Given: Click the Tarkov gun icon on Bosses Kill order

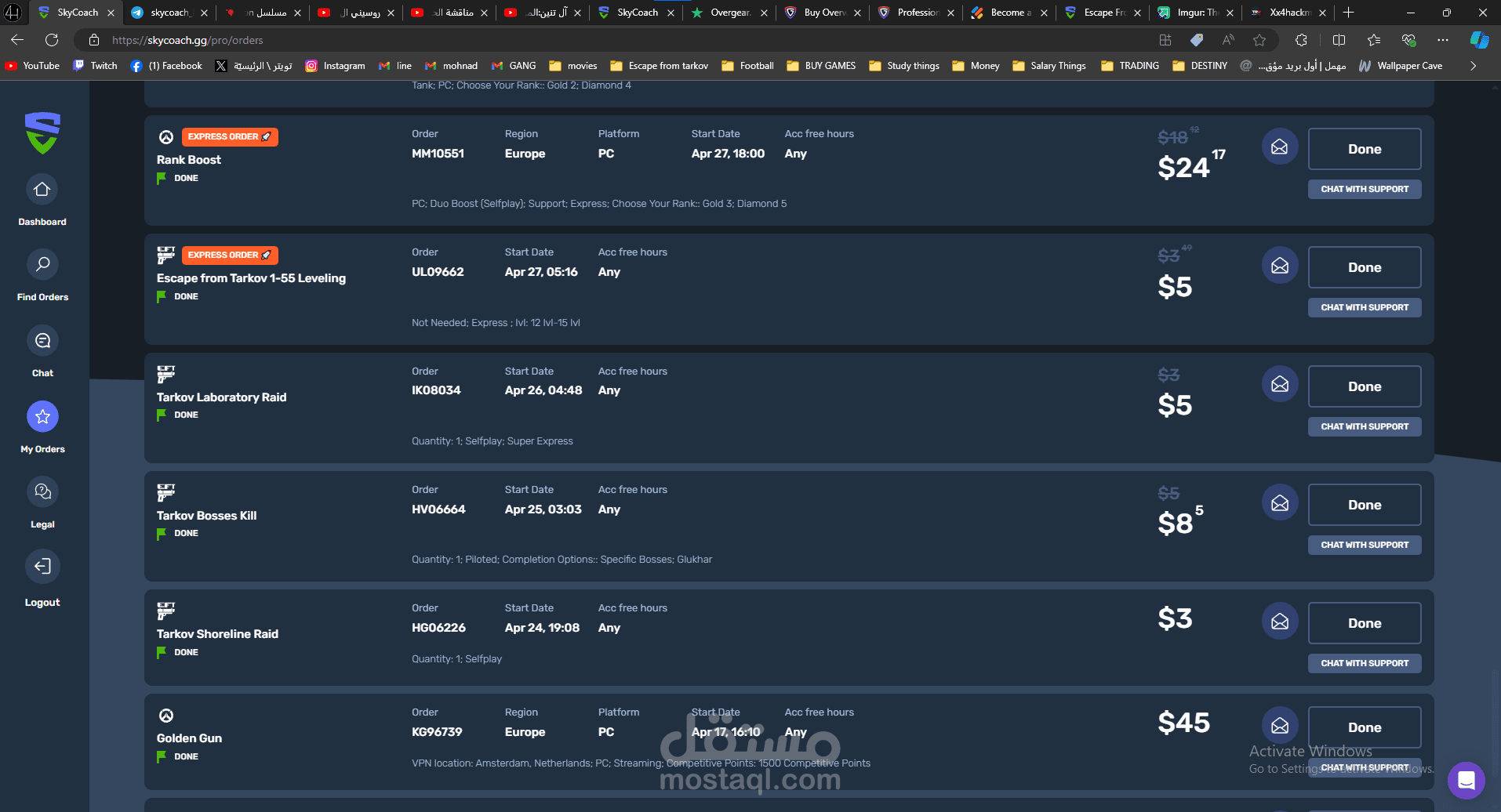Looking at the screenshot, I should pos(166,492).
